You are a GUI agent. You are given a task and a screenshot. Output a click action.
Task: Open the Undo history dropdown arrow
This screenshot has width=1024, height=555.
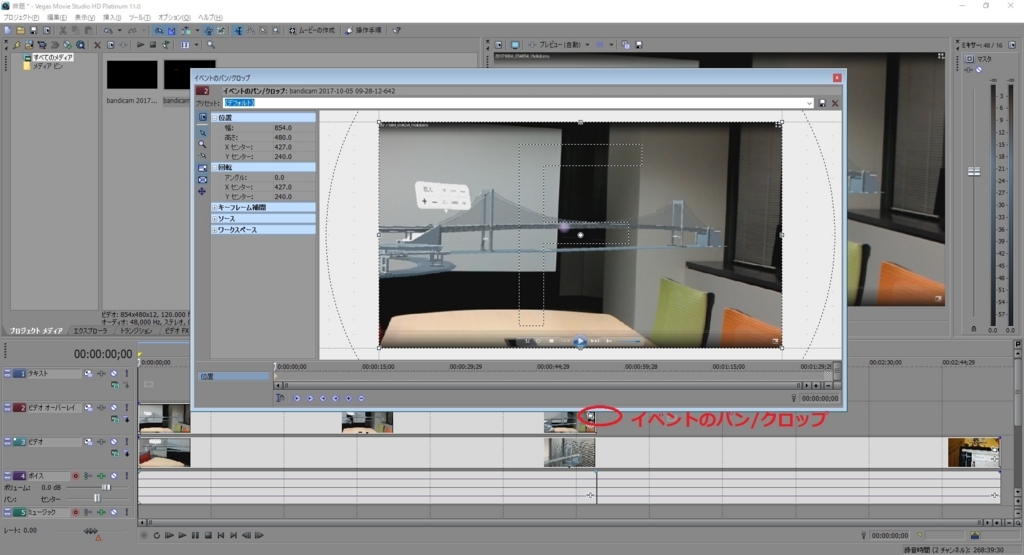119,30
